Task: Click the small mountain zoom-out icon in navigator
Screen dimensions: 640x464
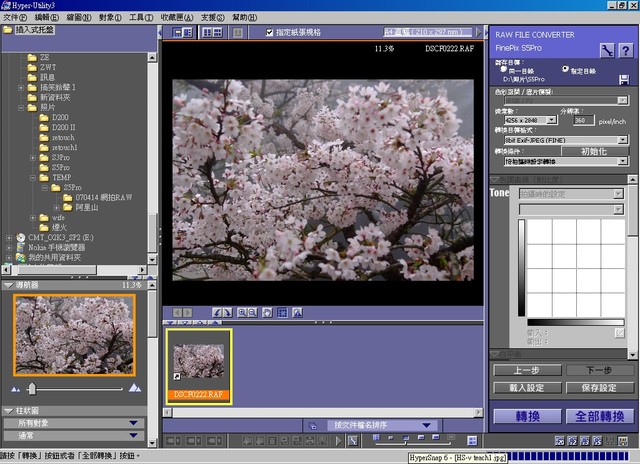Action: (16, 389)
